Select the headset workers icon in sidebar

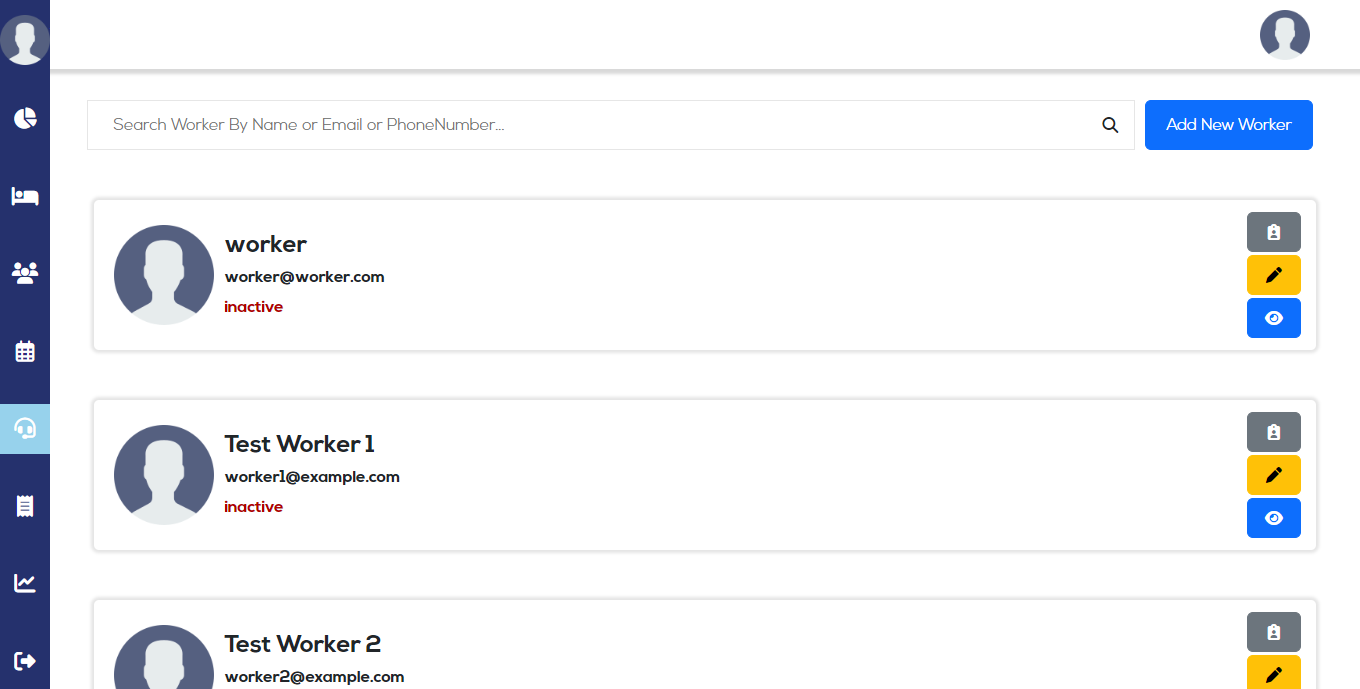point(25,428)
